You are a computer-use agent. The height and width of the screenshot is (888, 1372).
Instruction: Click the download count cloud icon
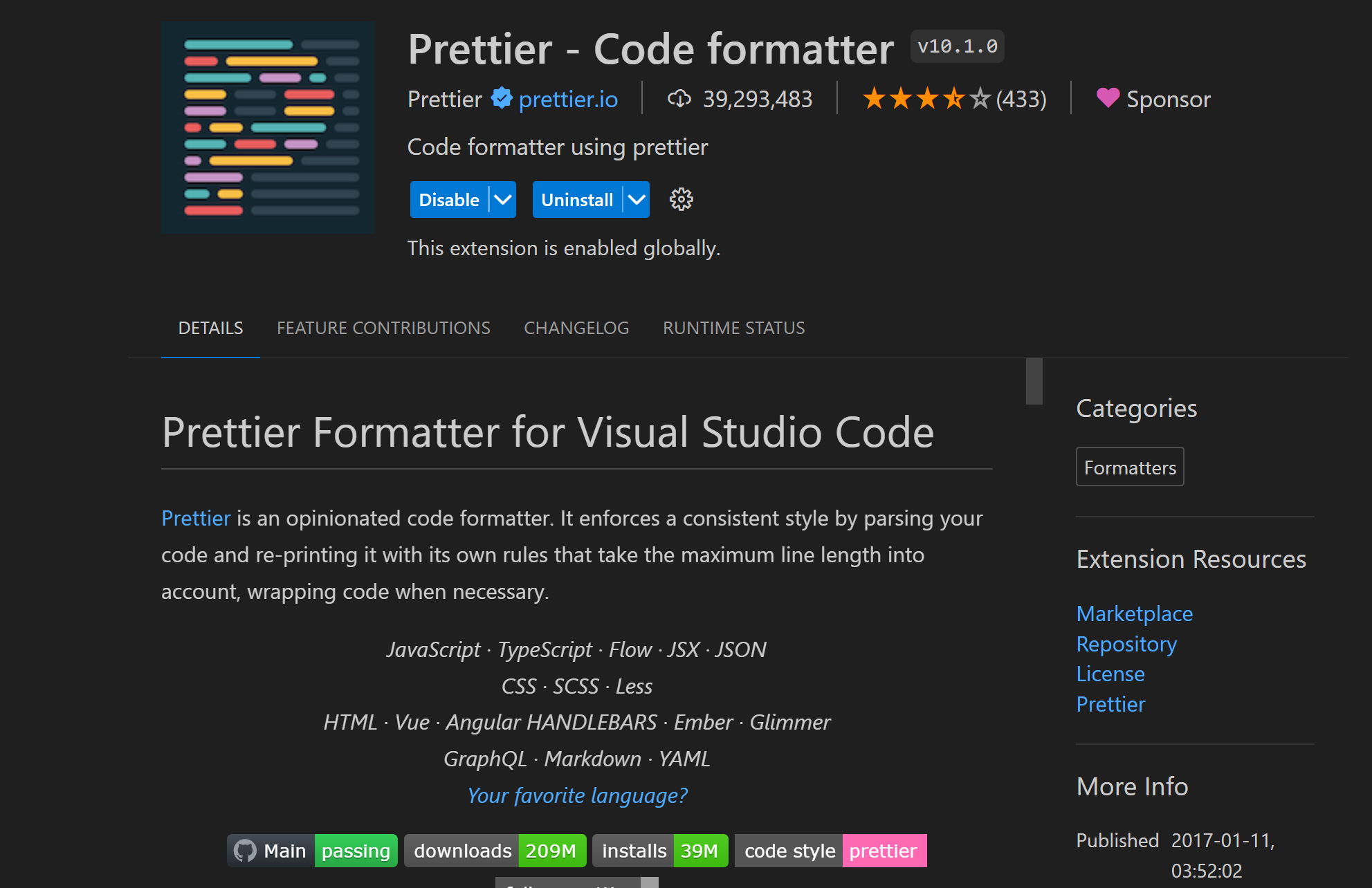pyautogui.click(x=680, y=98)
